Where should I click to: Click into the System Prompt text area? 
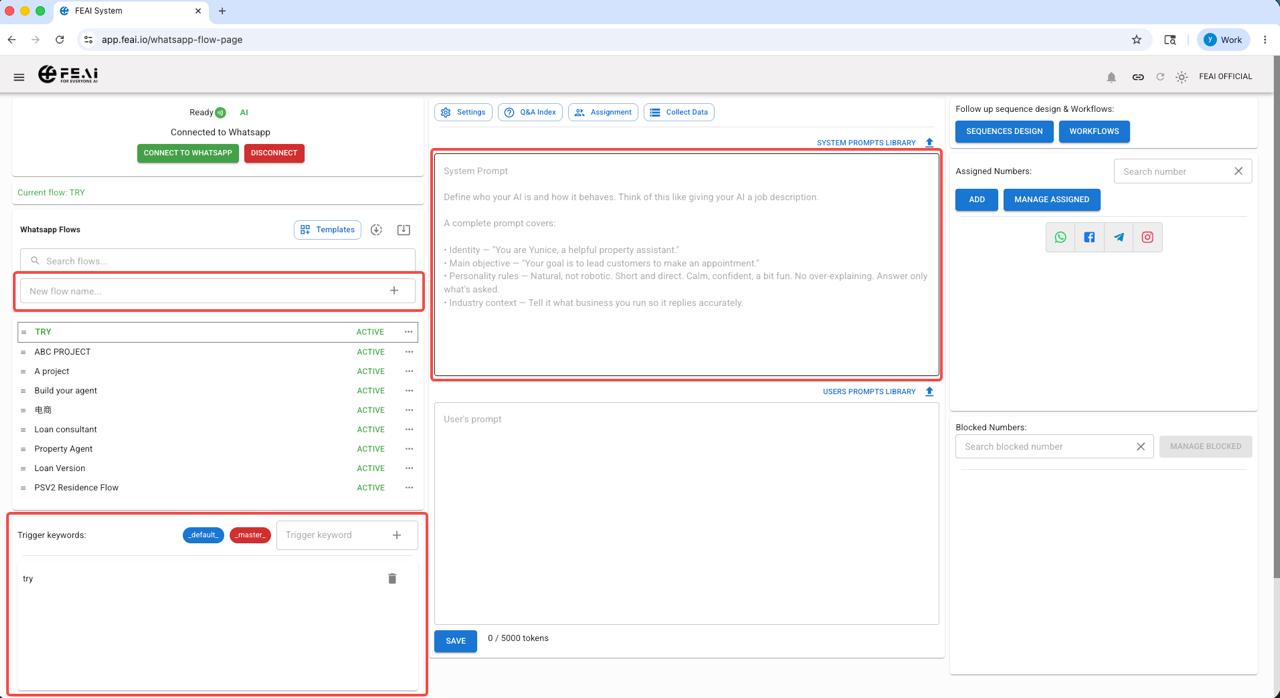coord(687,264)
